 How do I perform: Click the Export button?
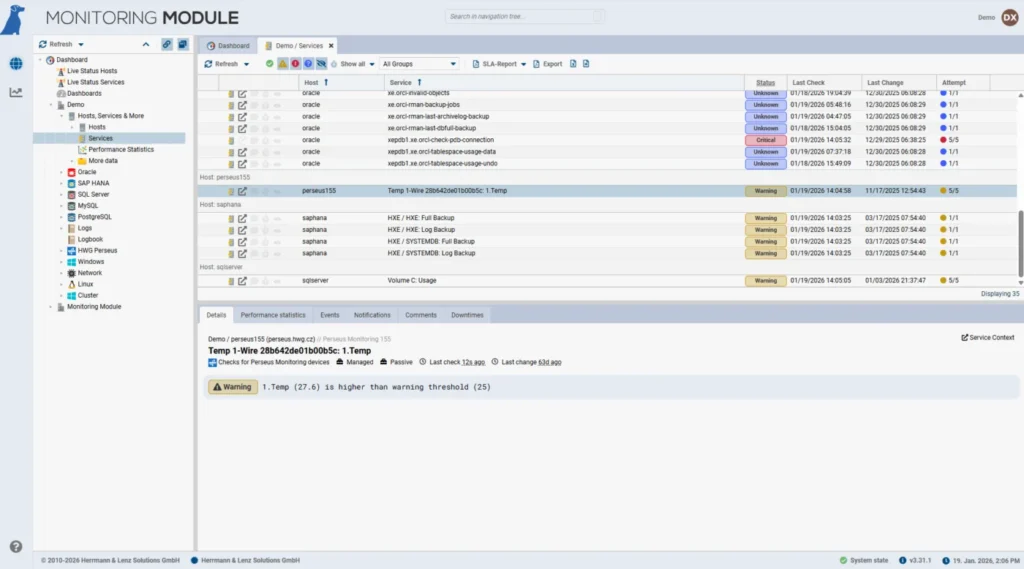(x=547, y=64)
